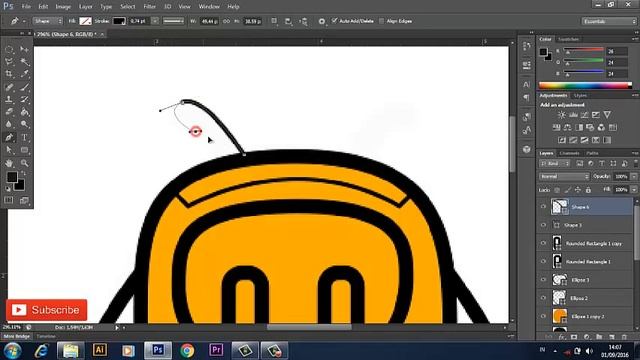Toggle Quick Mask mode
Screen dimensions: 640x360
(9, 200)
